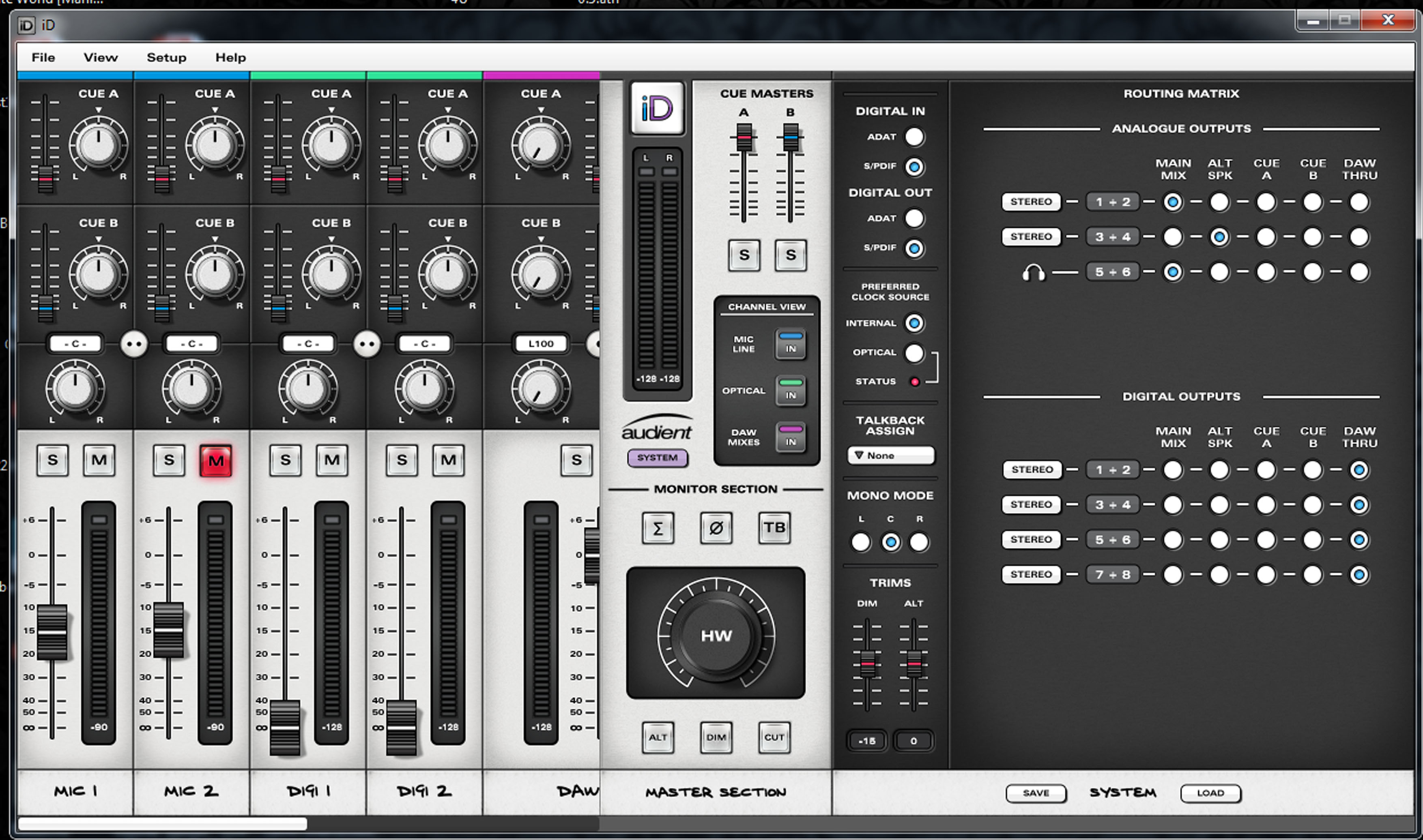Click the MIC 1 channel fader
Viewport: 1423px width, 840px height.
pyautogui.click(x=52, y=632)
